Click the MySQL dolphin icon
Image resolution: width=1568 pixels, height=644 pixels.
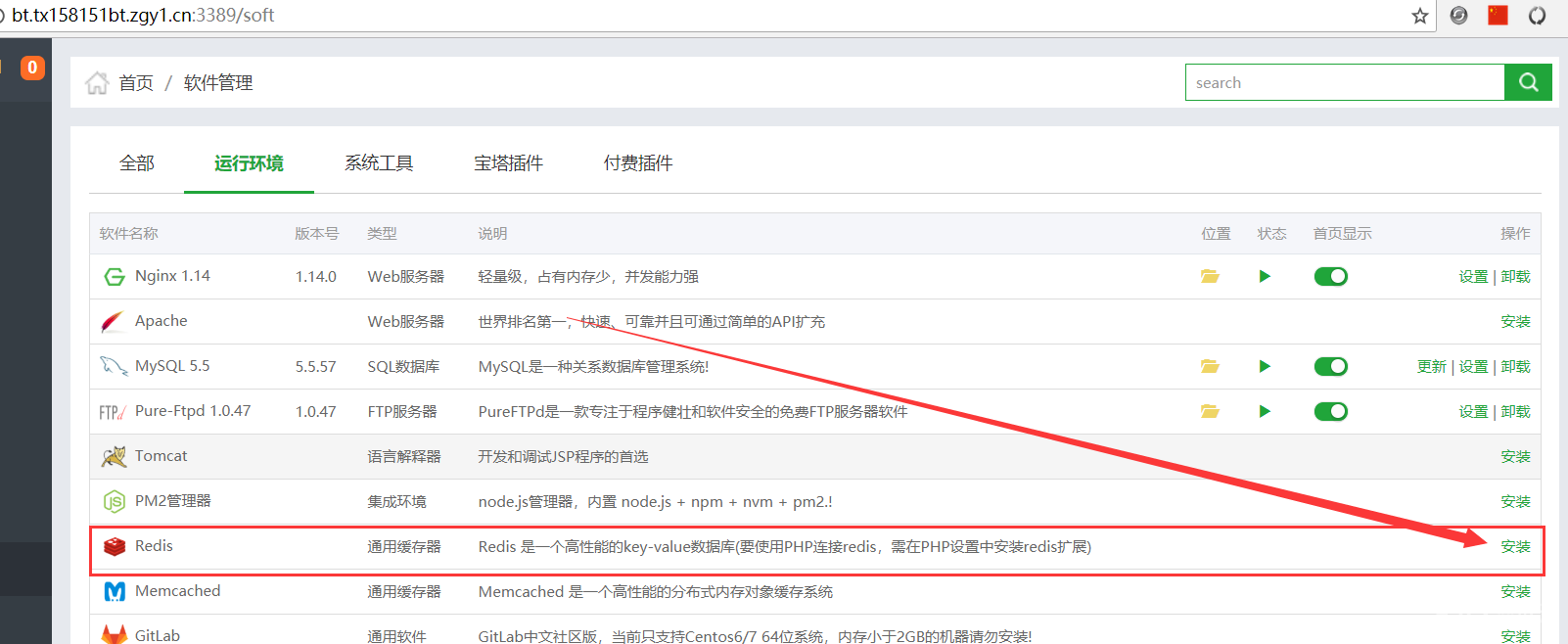114,367
